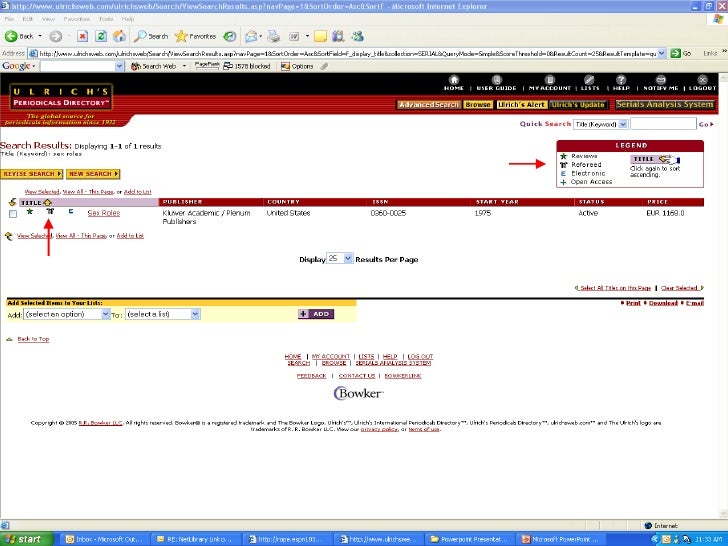
Task: Check the checkbox beside Sex Roles
Action: 13,214
